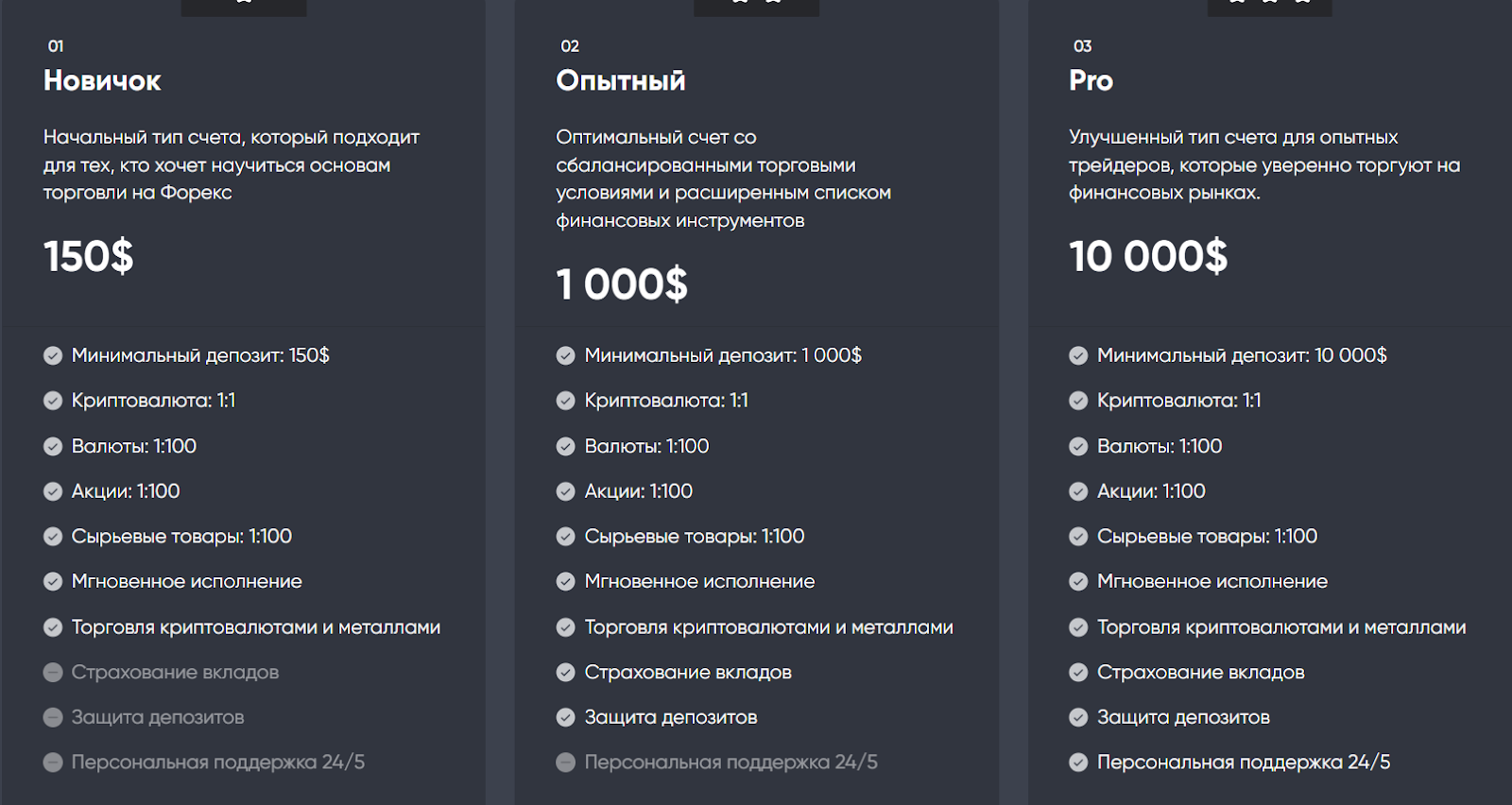Click 'Торговля криптовалютами и металлами' in the Pro card
This screenshot has width=1512, height=805.
click(x=1281, y=627)
